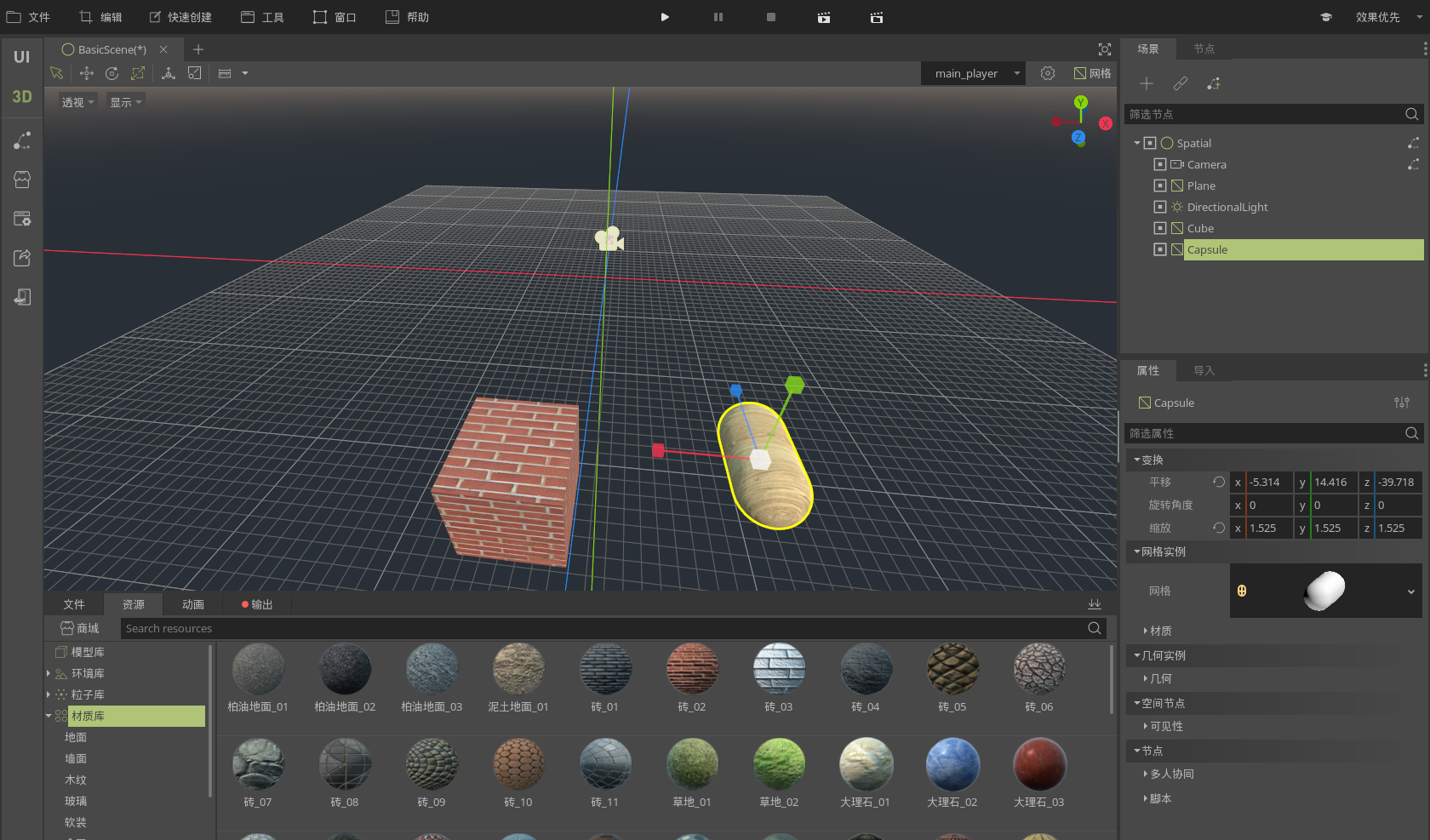The height and width of the screenshot is (840, 1430).
Task: Activate the scale tool
Action: pyautogui.click(x=138, y=73)
